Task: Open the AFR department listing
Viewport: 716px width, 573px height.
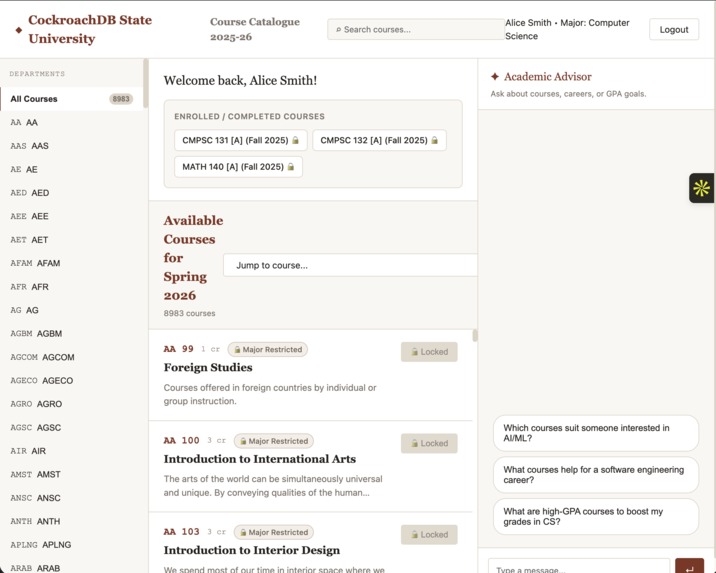Action: pos(72,287)
